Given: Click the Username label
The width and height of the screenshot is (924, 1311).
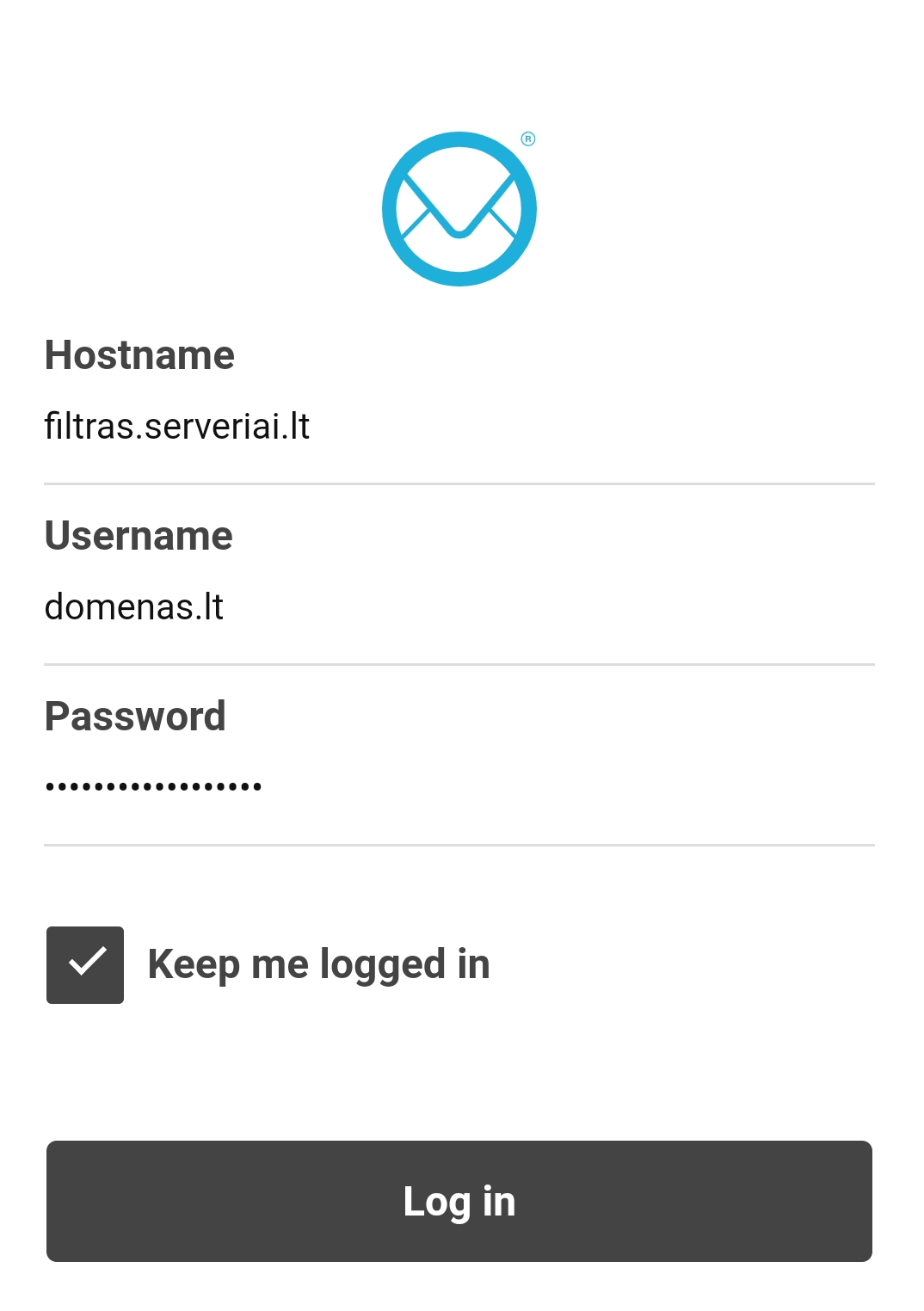Looking at the screenshot, I should click(139, 536).
